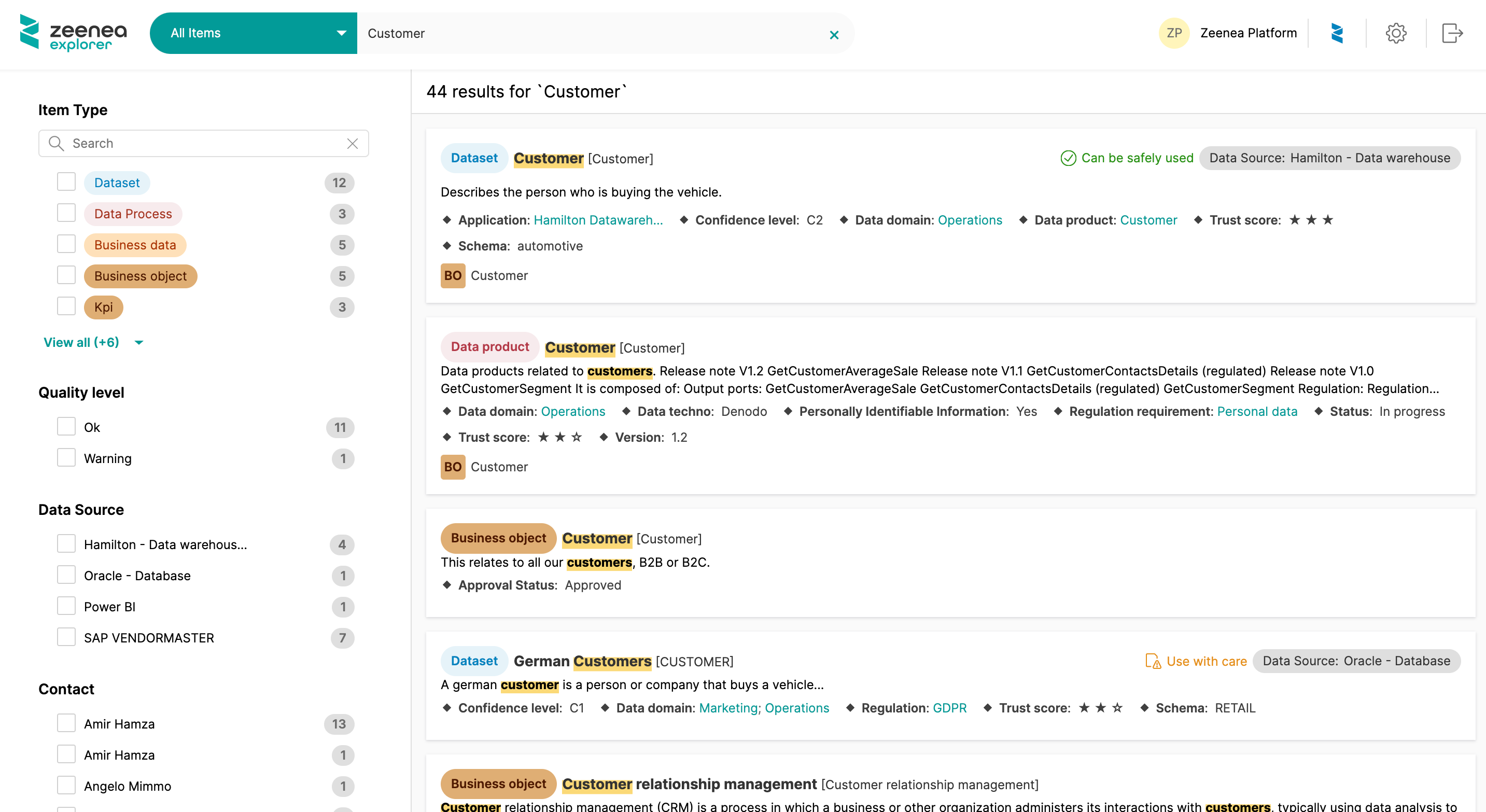Check the Power BI data source
The height and width of the screenshot is (812, 1486).
pyautogui.click(x=66, y=606)
